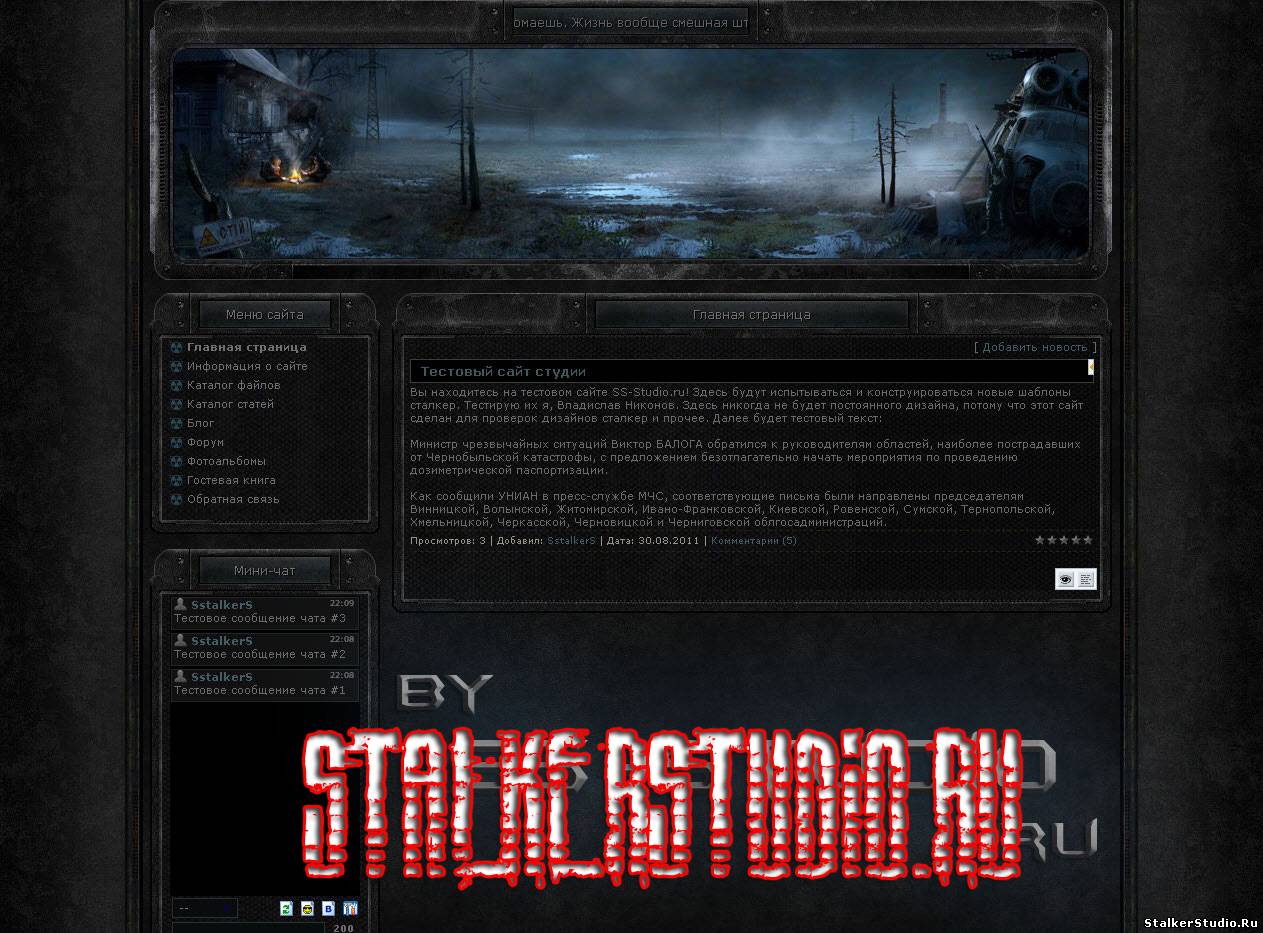Click the radiation icon beside Блог

coord(177,424)
